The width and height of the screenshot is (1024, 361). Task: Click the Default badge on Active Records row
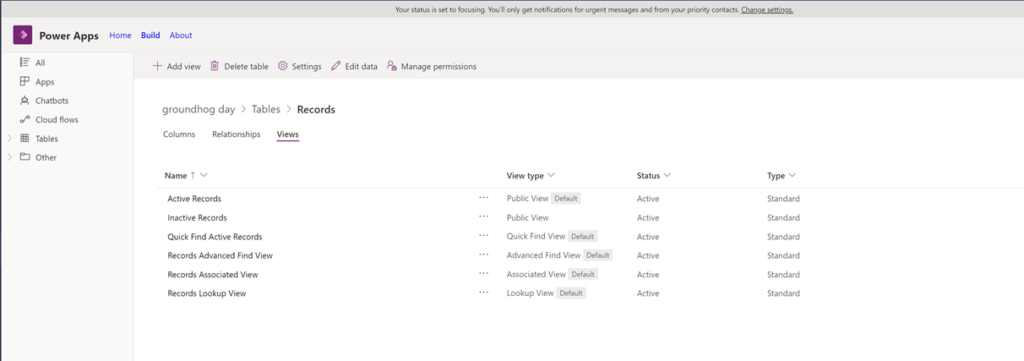click(566, 198)
